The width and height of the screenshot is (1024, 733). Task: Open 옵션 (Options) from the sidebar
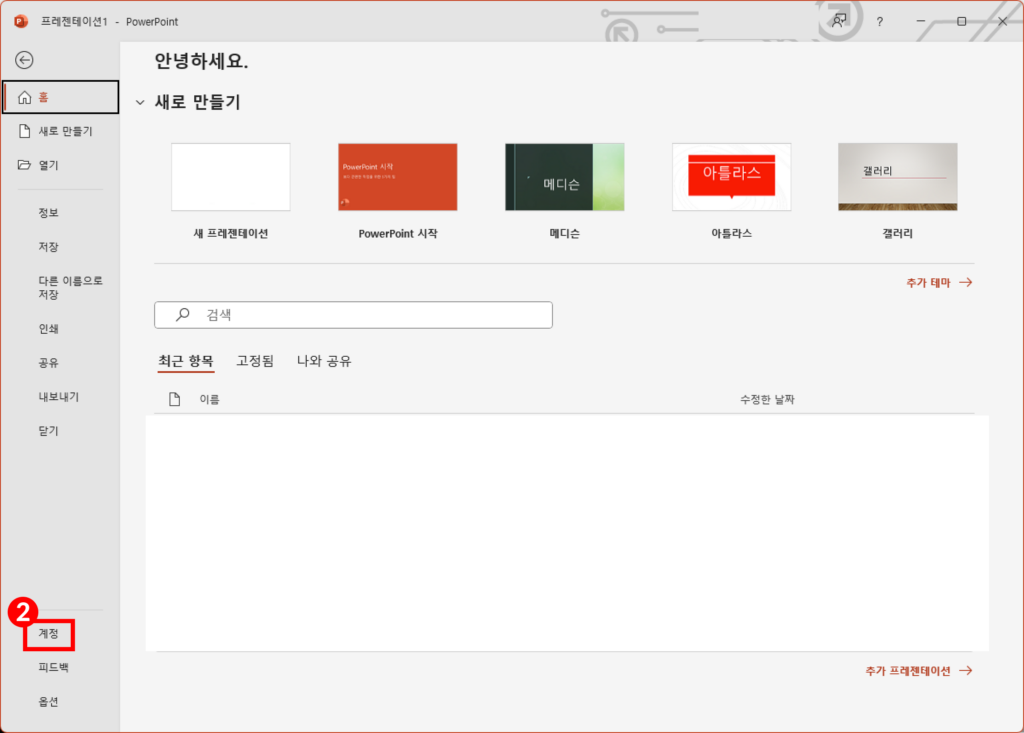coord(48,702)
